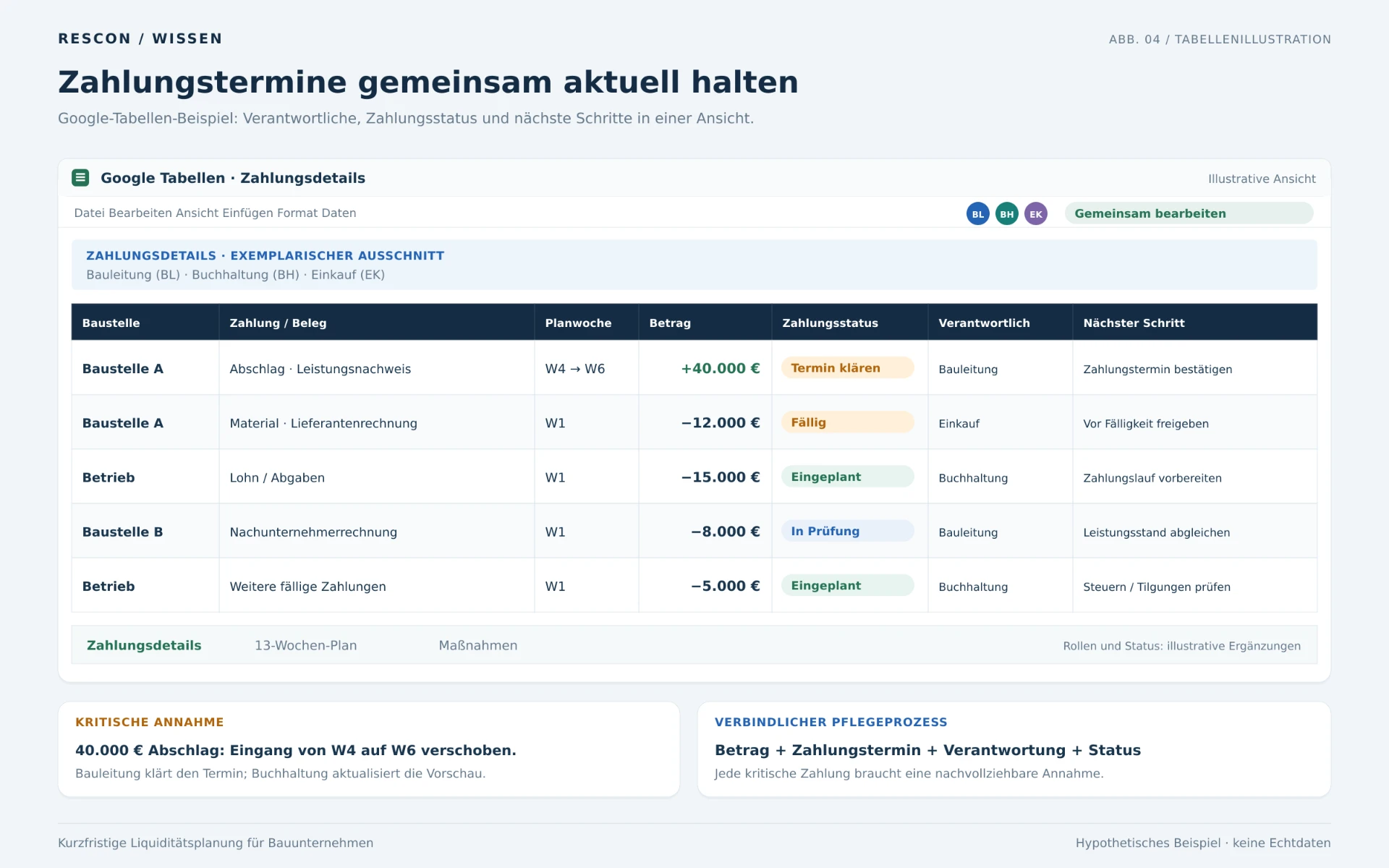Click the Planwoche column header
The width and height of the screenshot is (1389, 868).
pyautogui.click(x=587, y=323)
